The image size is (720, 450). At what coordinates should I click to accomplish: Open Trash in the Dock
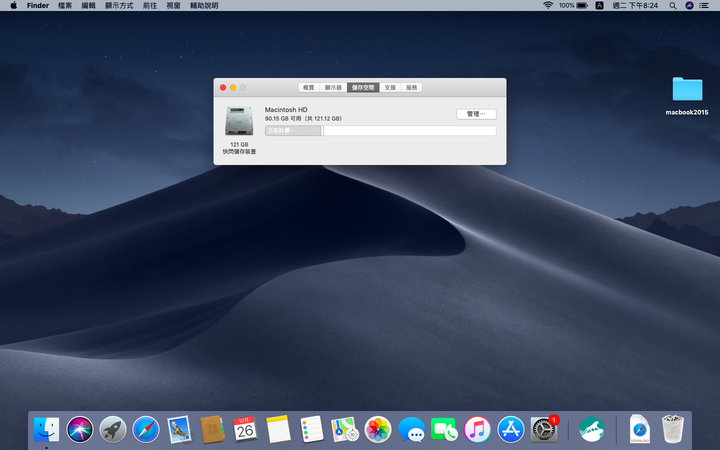tap(673, 430)
